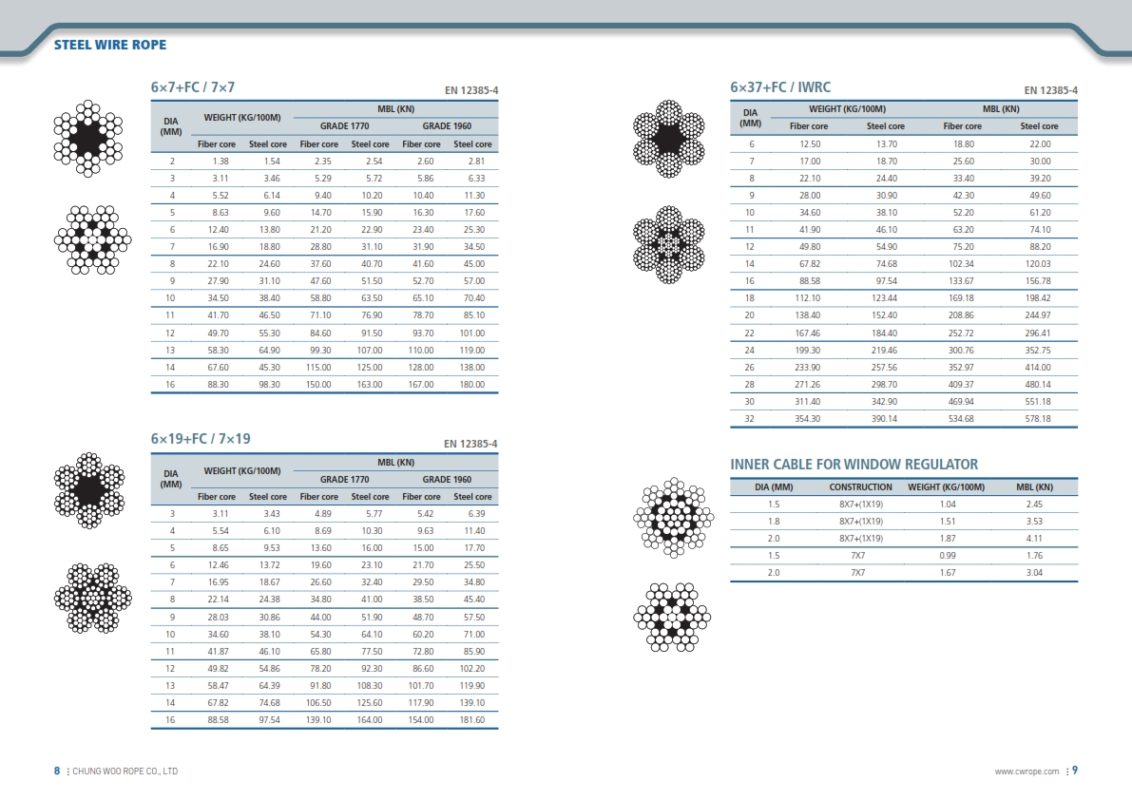The width and height of the screenshot is (1132, 800).
Task: Click the 6×19+FC / 7×19 section heading
Action: coord(200,438)
